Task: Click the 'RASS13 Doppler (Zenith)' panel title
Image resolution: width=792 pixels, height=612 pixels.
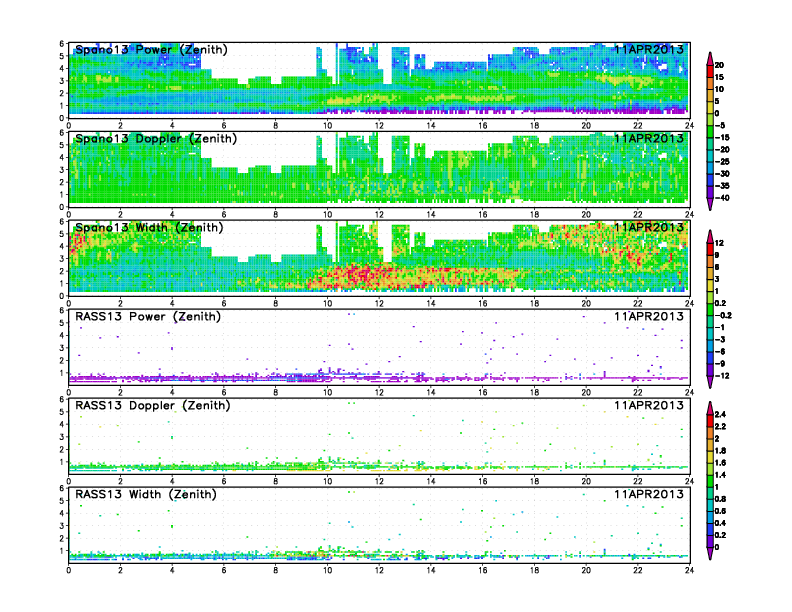Action: [x=153, y=405]
